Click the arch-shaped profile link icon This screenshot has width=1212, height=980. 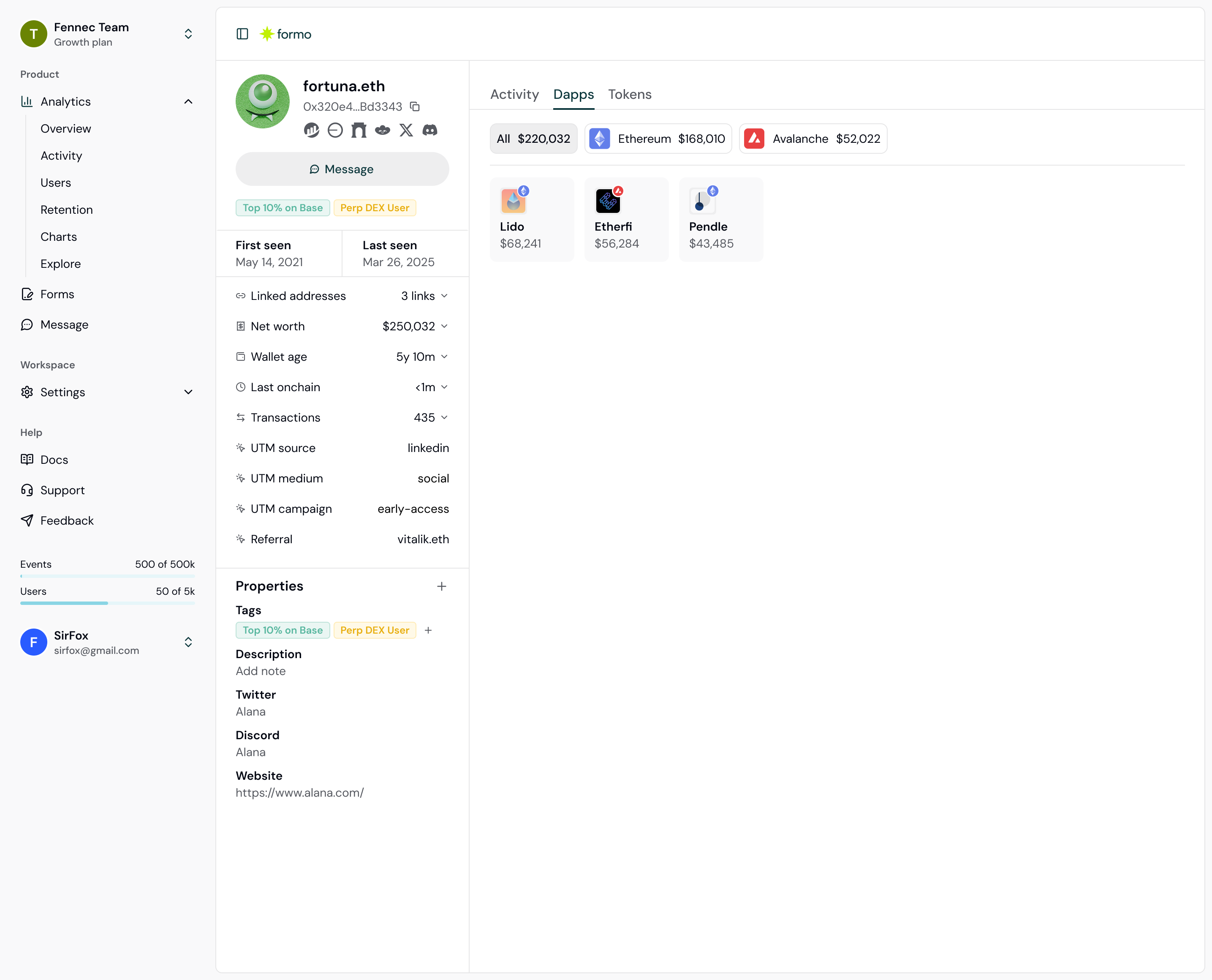[359, 131]
